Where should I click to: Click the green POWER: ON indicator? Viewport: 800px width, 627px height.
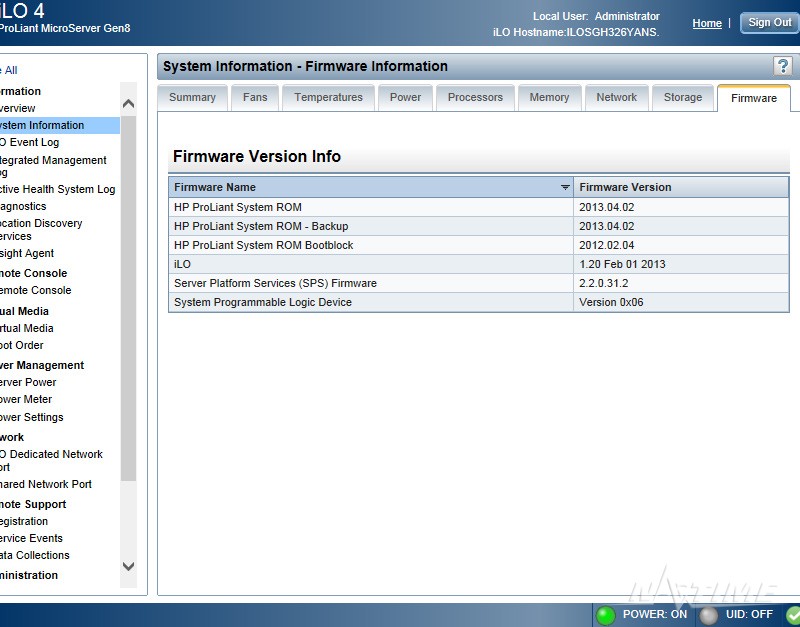606,615
